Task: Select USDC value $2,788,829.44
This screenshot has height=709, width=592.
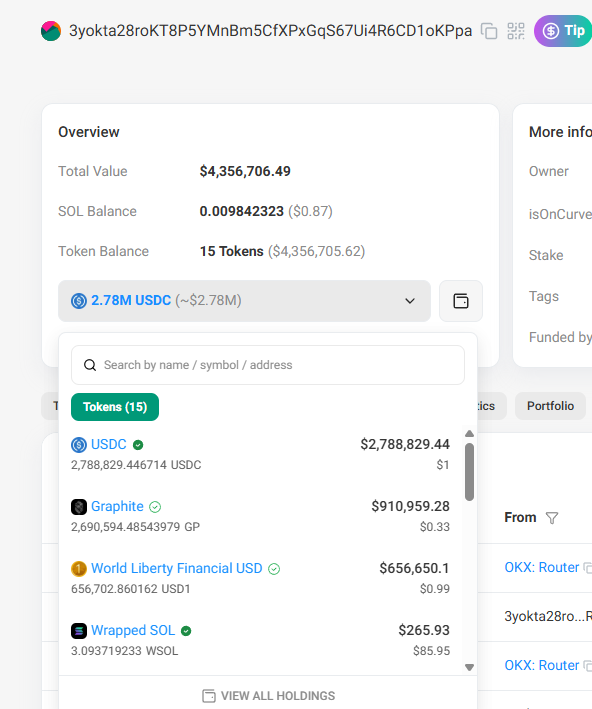Action: pyautogui.click(x=405, y=444)
